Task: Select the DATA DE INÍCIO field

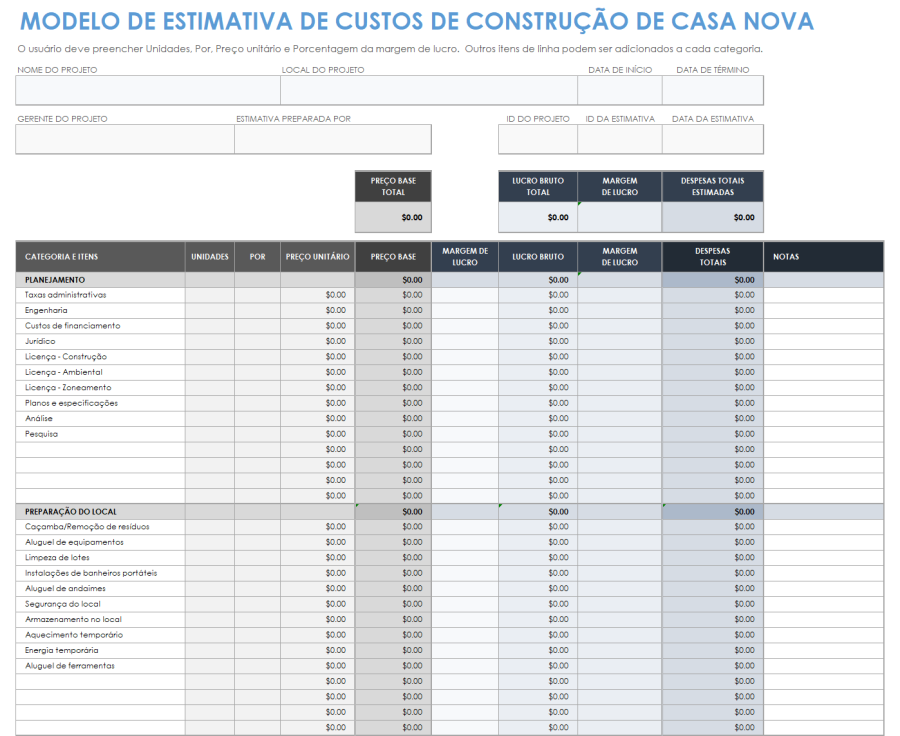Action: [620, 90]
